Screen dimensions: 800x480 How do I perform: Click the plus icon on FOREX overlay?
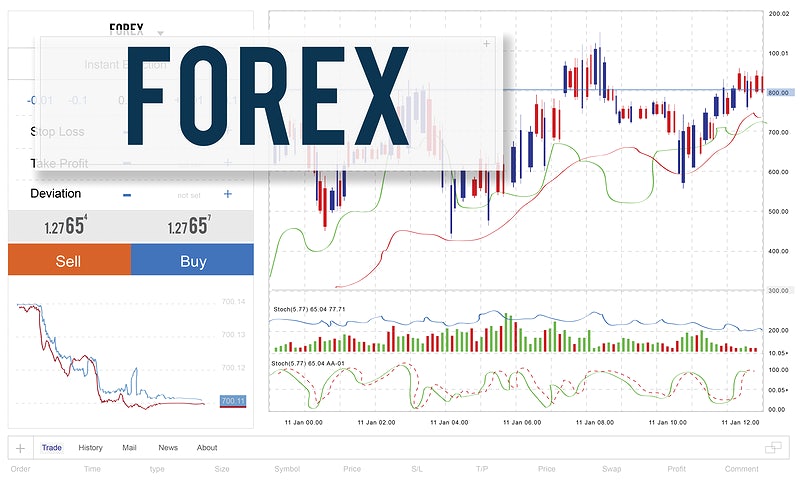pyautogui.click(x=487, y=44)
